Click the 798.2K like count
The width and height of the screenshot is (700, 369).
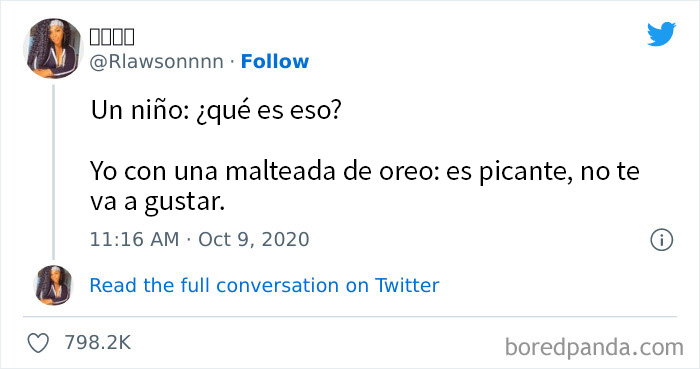(98, 343)
